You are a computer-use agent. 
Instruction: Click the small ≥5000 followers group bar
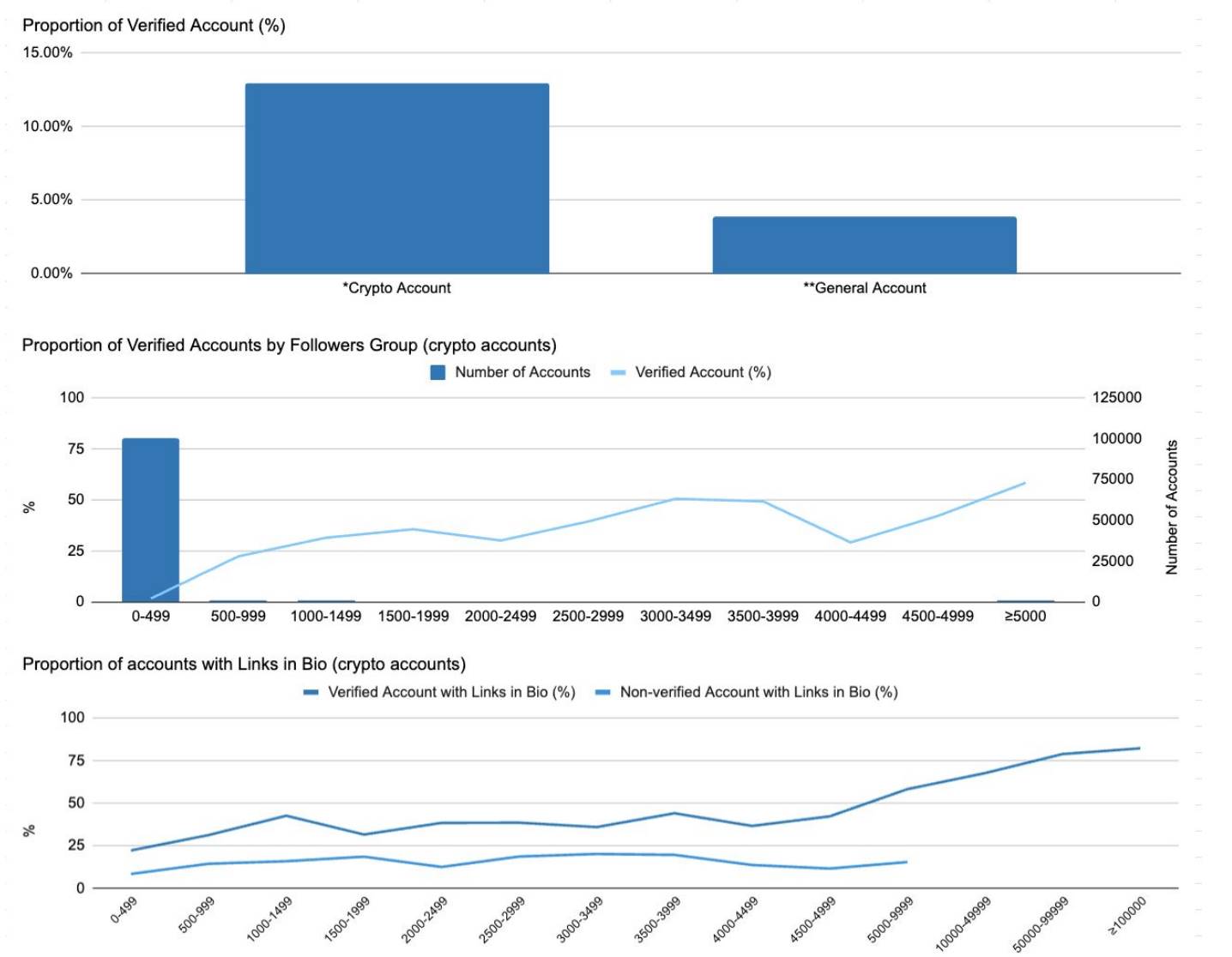[x=1025, y=601]
